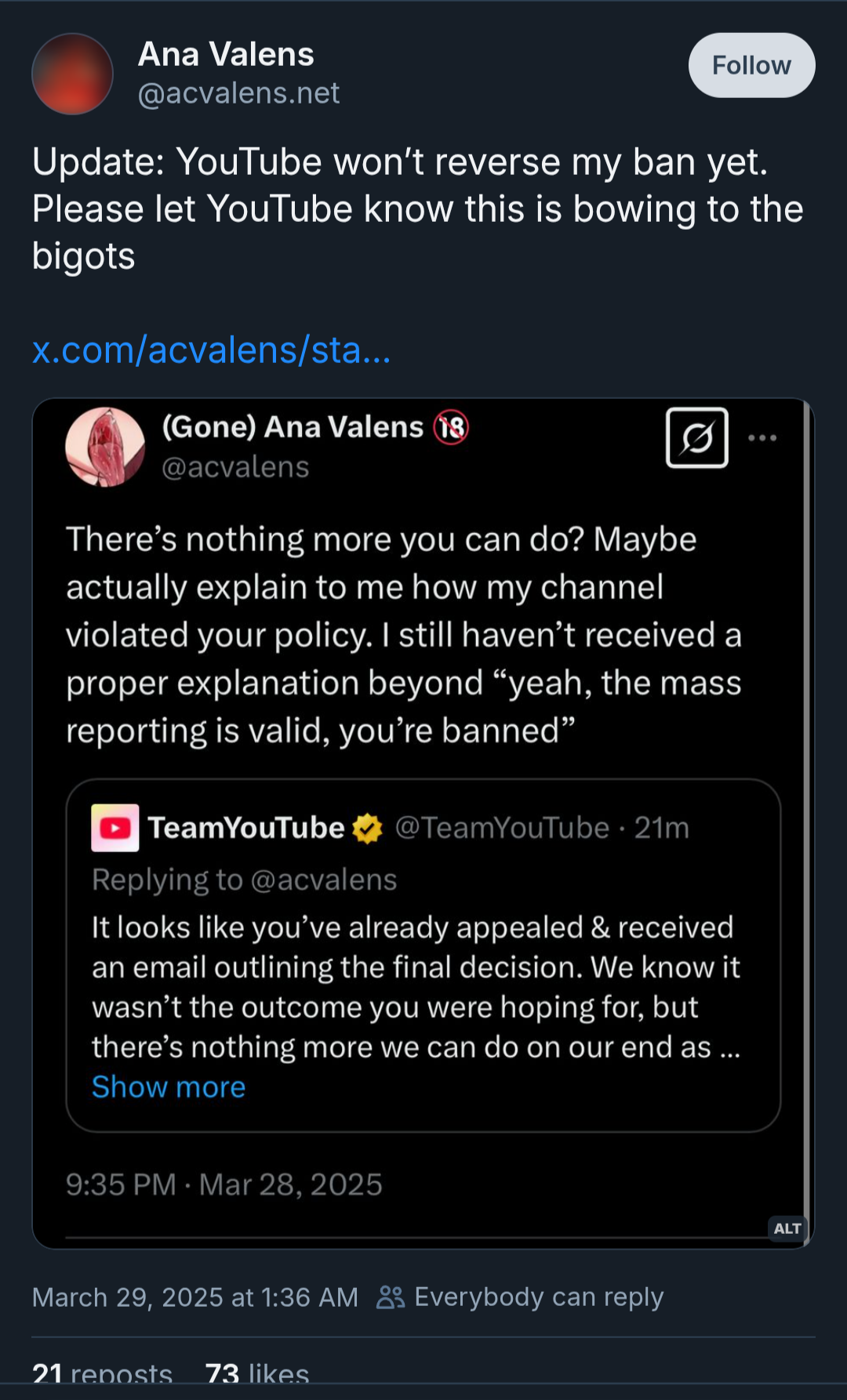Tap the TeamYouTube logo avatar
847x1400 pixels.
pyautogui.click(x=115, y=827)
